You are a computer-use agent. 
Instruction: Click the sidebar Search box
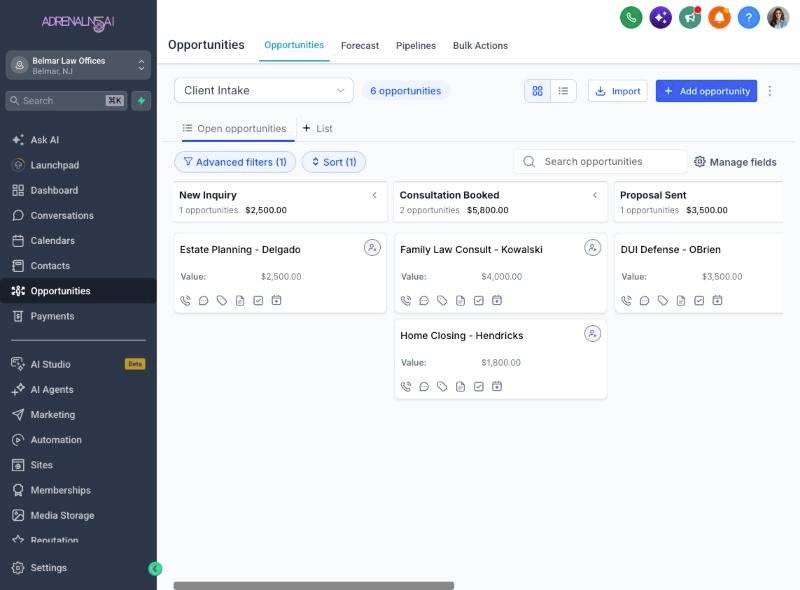coord(66,101)
